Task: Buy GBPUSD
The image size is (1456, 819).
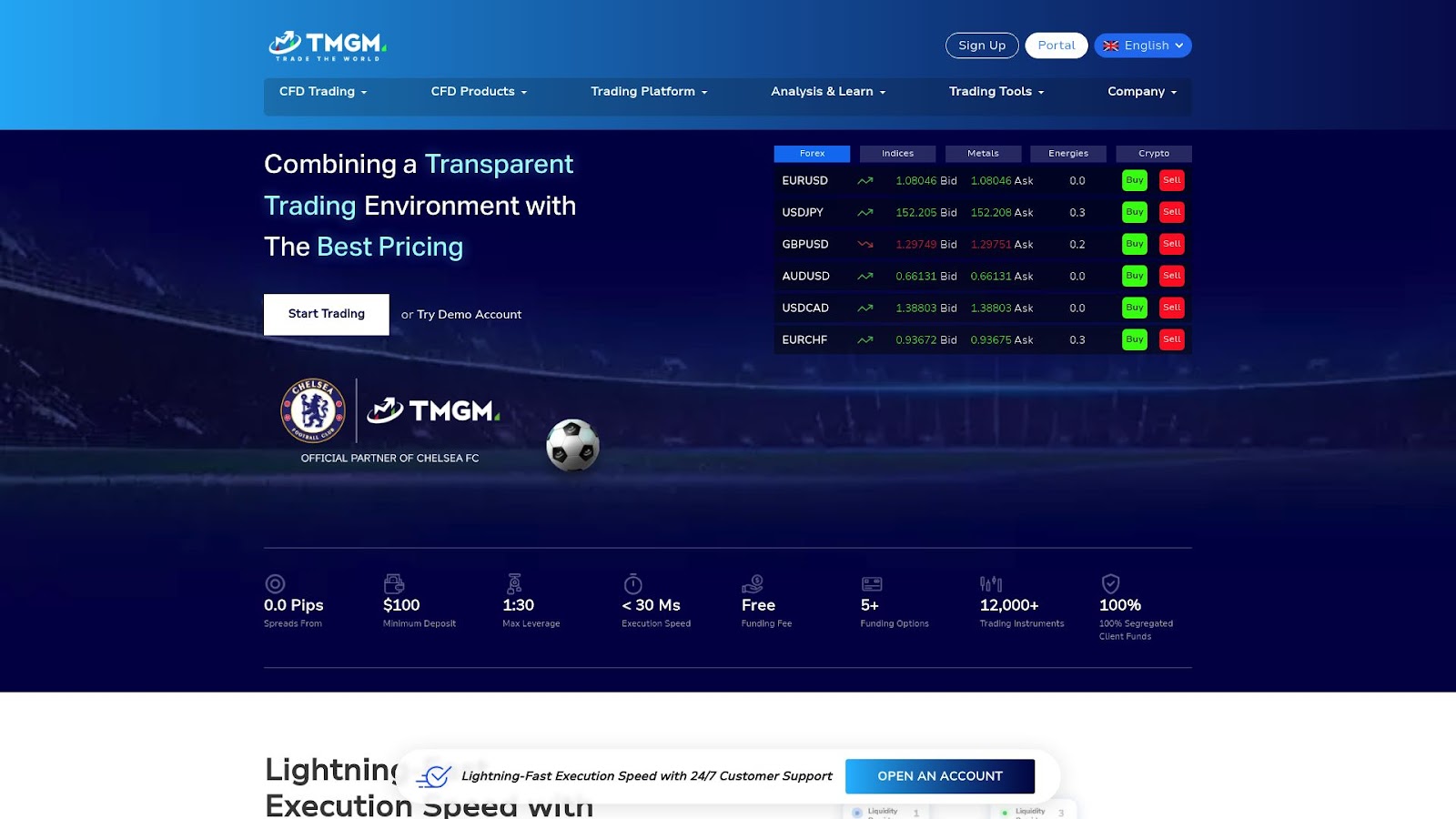Action: coord(1135,244)
